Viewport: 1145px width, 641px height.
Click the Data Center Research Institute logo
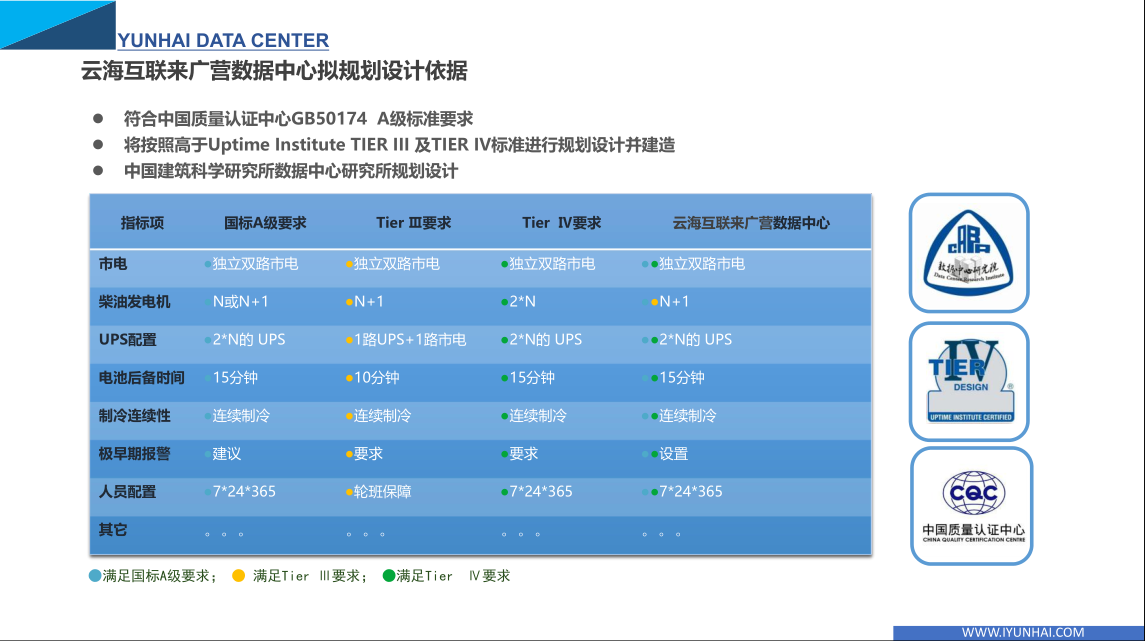coord(968,252)
